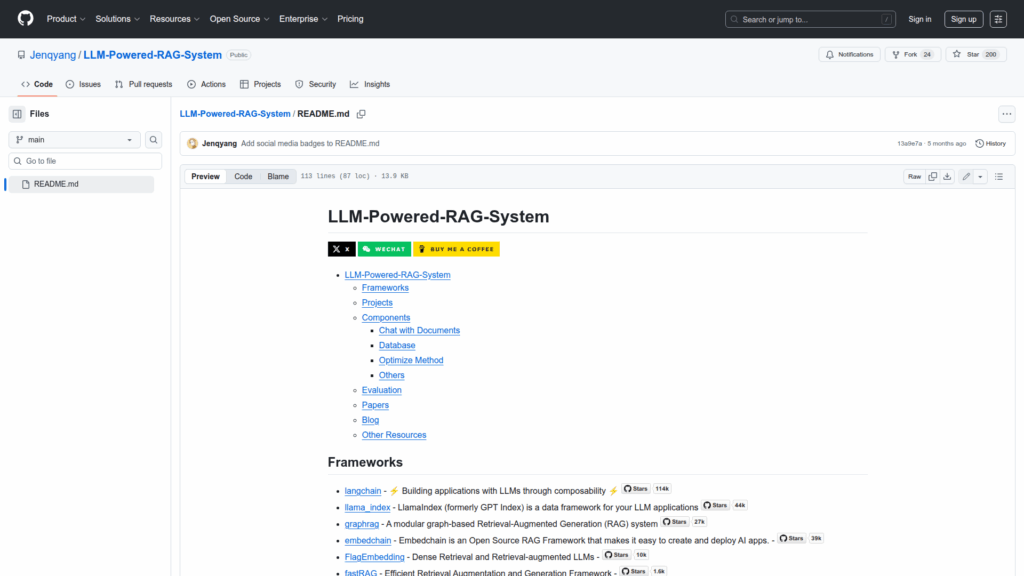Viewport: 1024px width, 576px height.
Task: Click the FlagEmbedding GitHub Stars badge
Action: (x=626, y=555)
